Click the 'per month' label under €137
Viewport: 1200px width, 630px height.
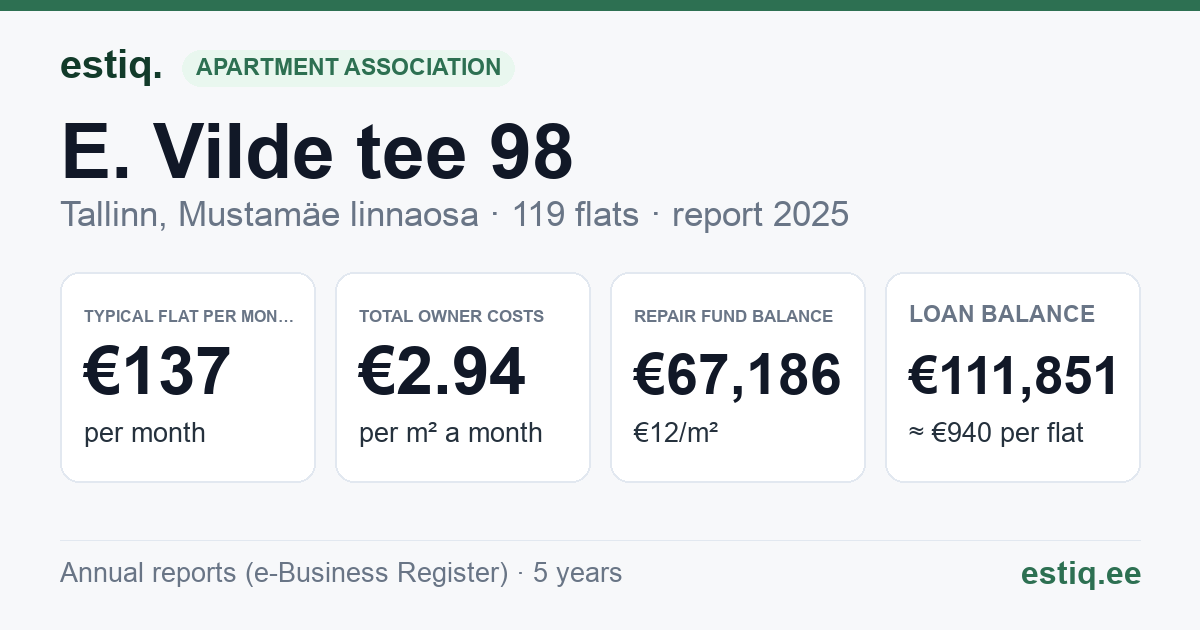point(144,433)
